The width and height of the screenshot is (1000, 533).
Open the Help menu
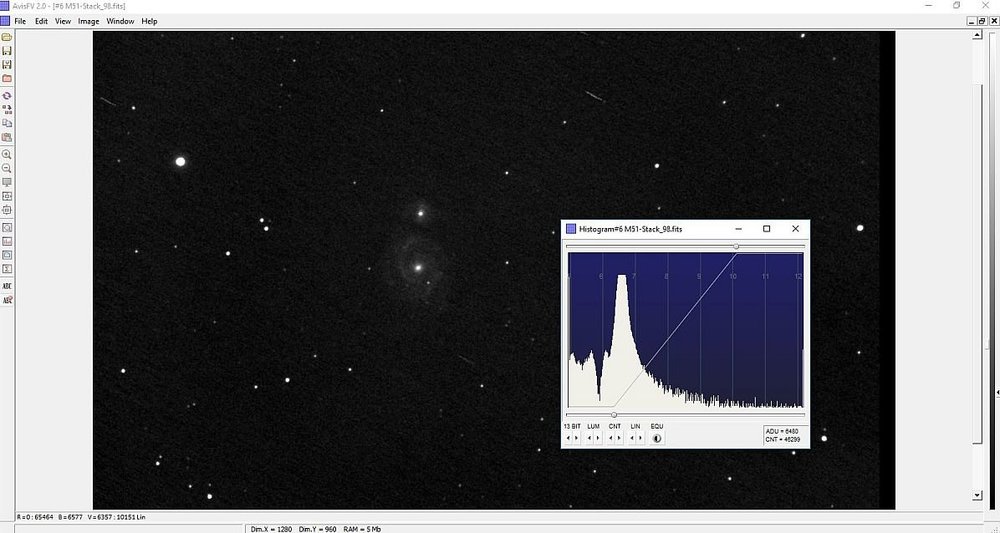149,21
